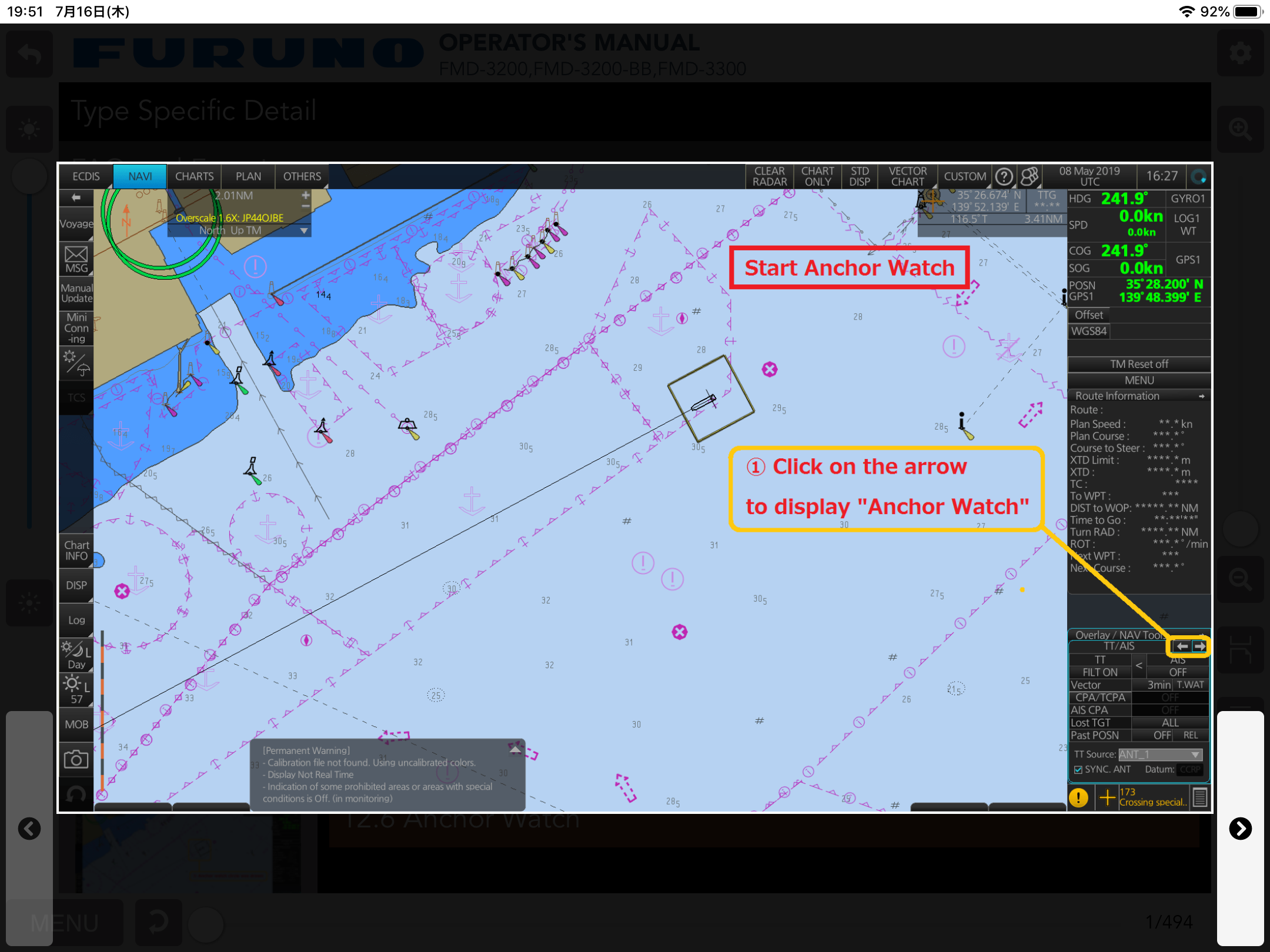Click the Day palette moon icon
This screenshot has width=1270, height=952.
click(76, 655)
